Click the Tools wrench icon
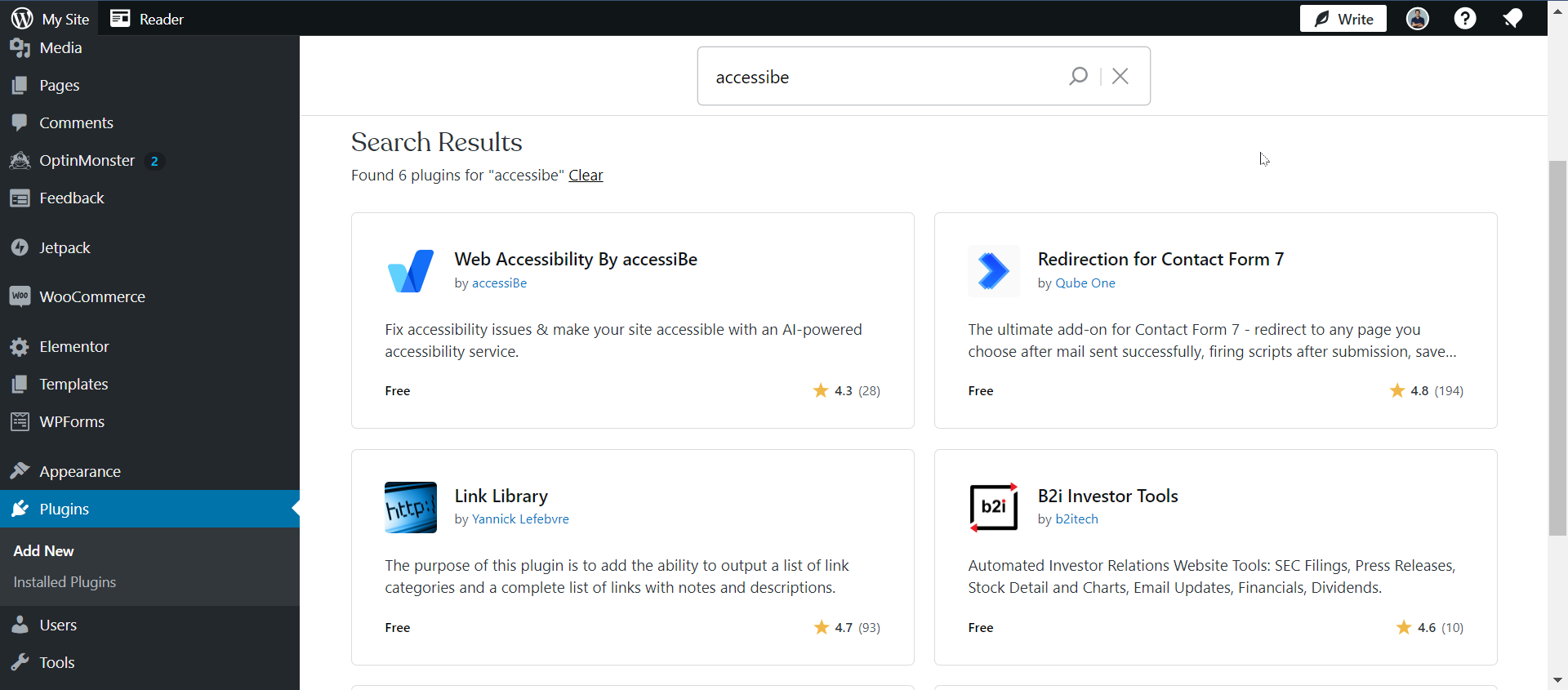Viewport: 1568px width, 690px height. 20,662
